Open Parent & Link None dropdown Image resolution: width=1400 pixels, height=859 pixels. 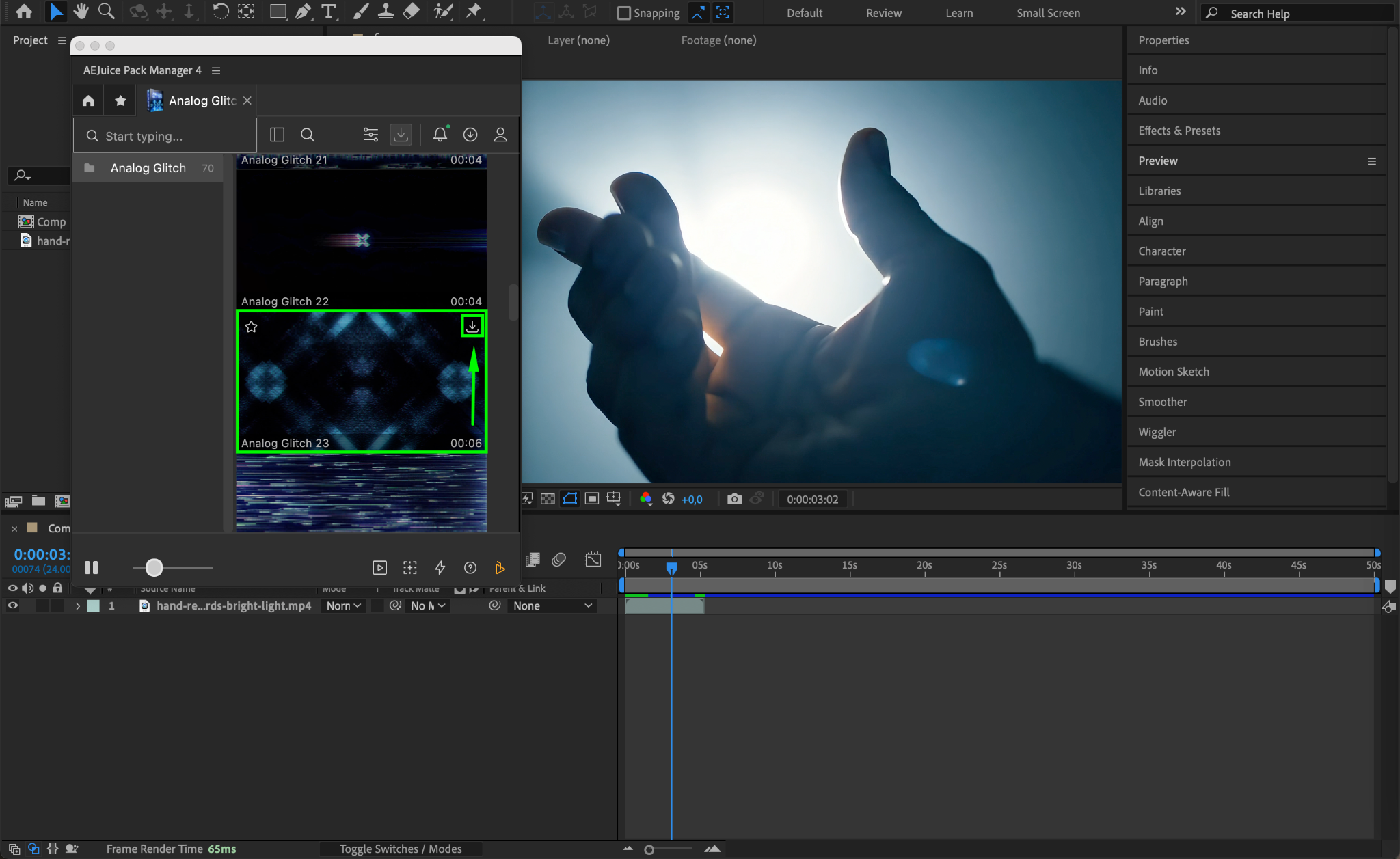552,605
